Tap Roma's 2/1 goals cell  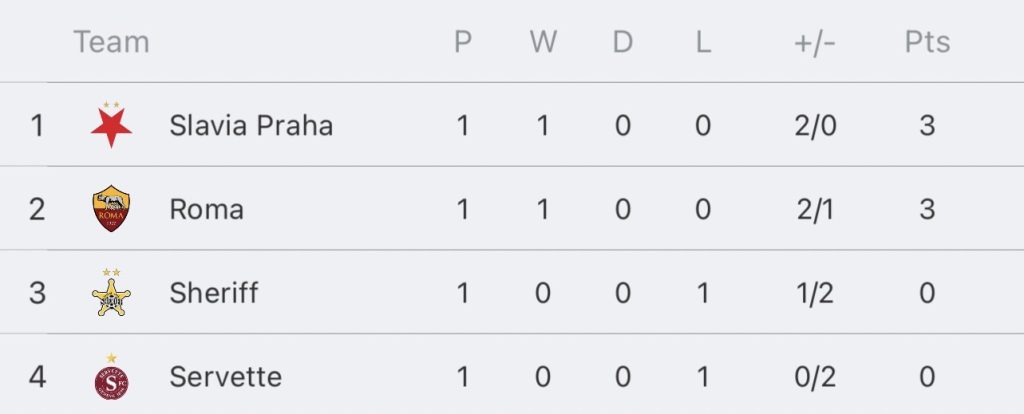(814, 209)
